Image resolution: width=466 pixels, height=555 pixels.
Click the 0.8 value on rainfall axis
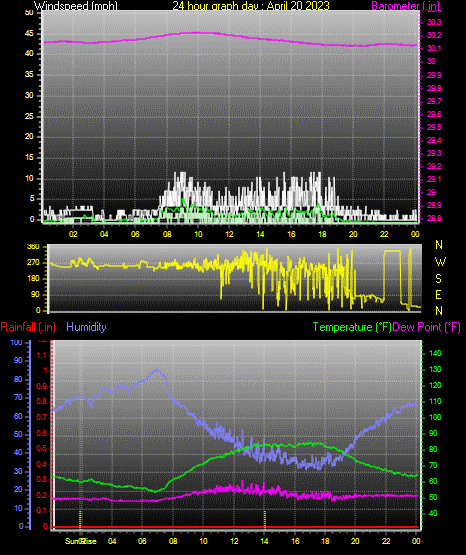click(42, 401)
